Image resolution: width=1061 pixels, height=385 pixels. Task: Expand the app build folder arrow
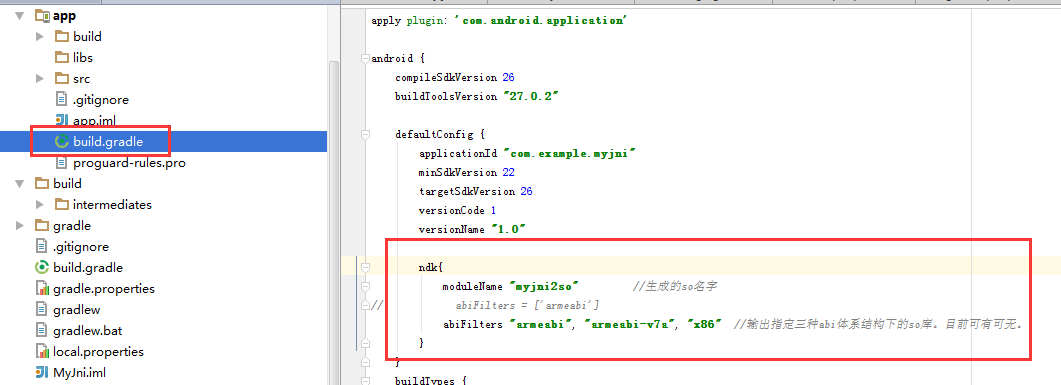(41, 37)
